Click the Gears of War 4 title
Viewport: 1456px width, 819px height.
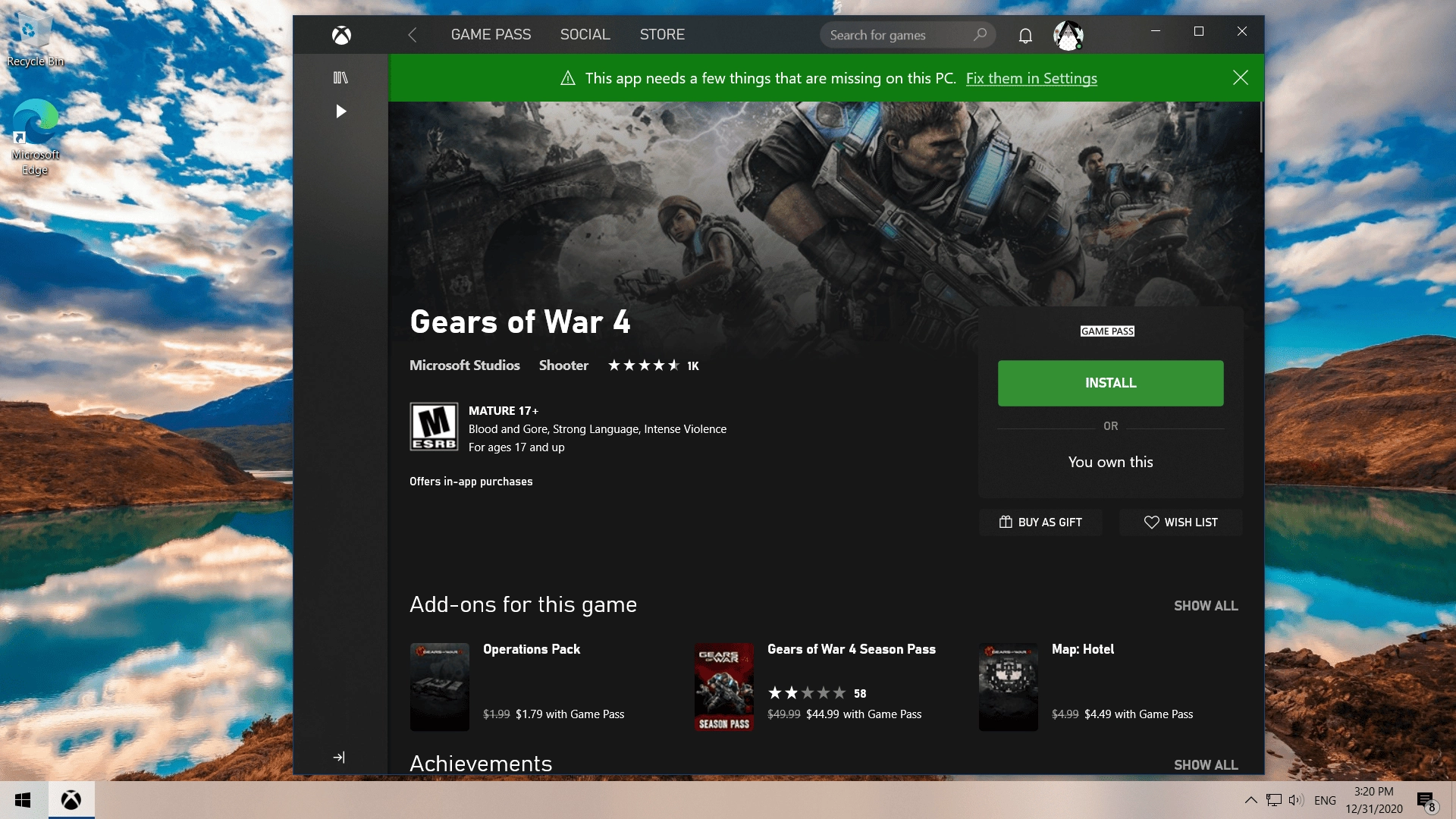point(520,322)
